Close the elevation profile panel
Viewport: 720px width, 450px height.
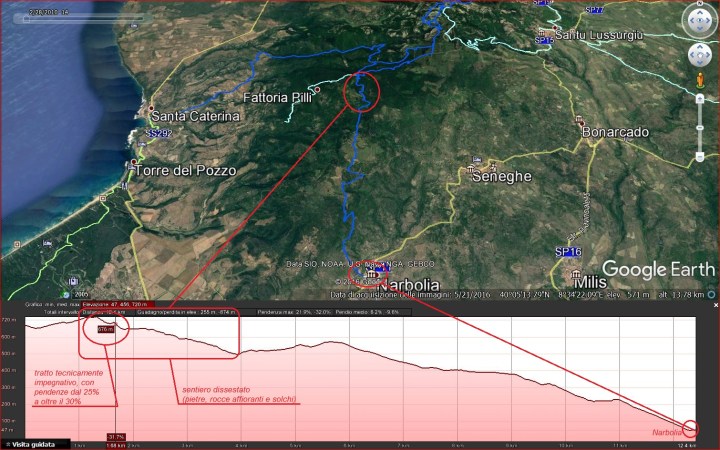coord(712,296)
